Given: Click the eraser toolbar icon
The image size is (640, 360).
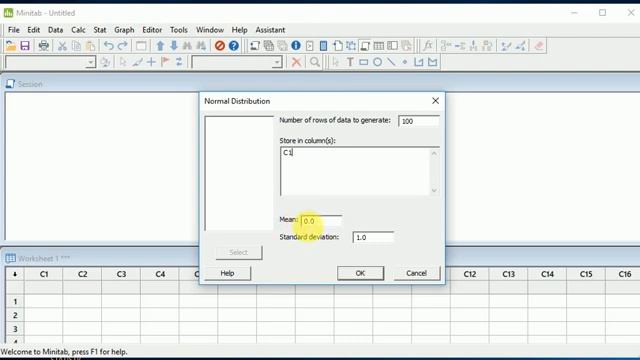Looking at the screenshot, I should [x=539, y=46].
